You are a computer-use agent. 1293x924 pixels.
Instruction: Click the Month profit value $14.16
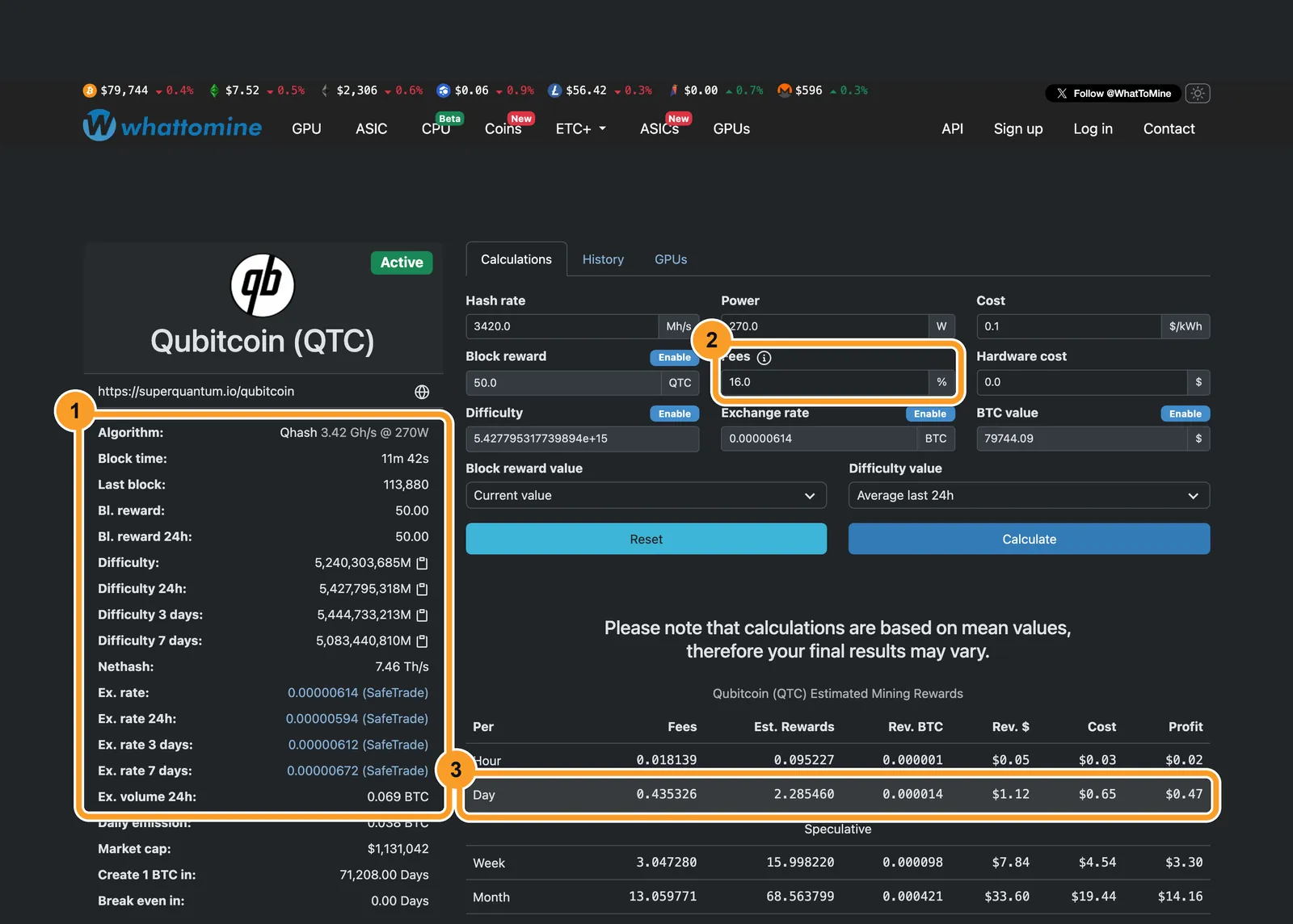(1180, 897)
